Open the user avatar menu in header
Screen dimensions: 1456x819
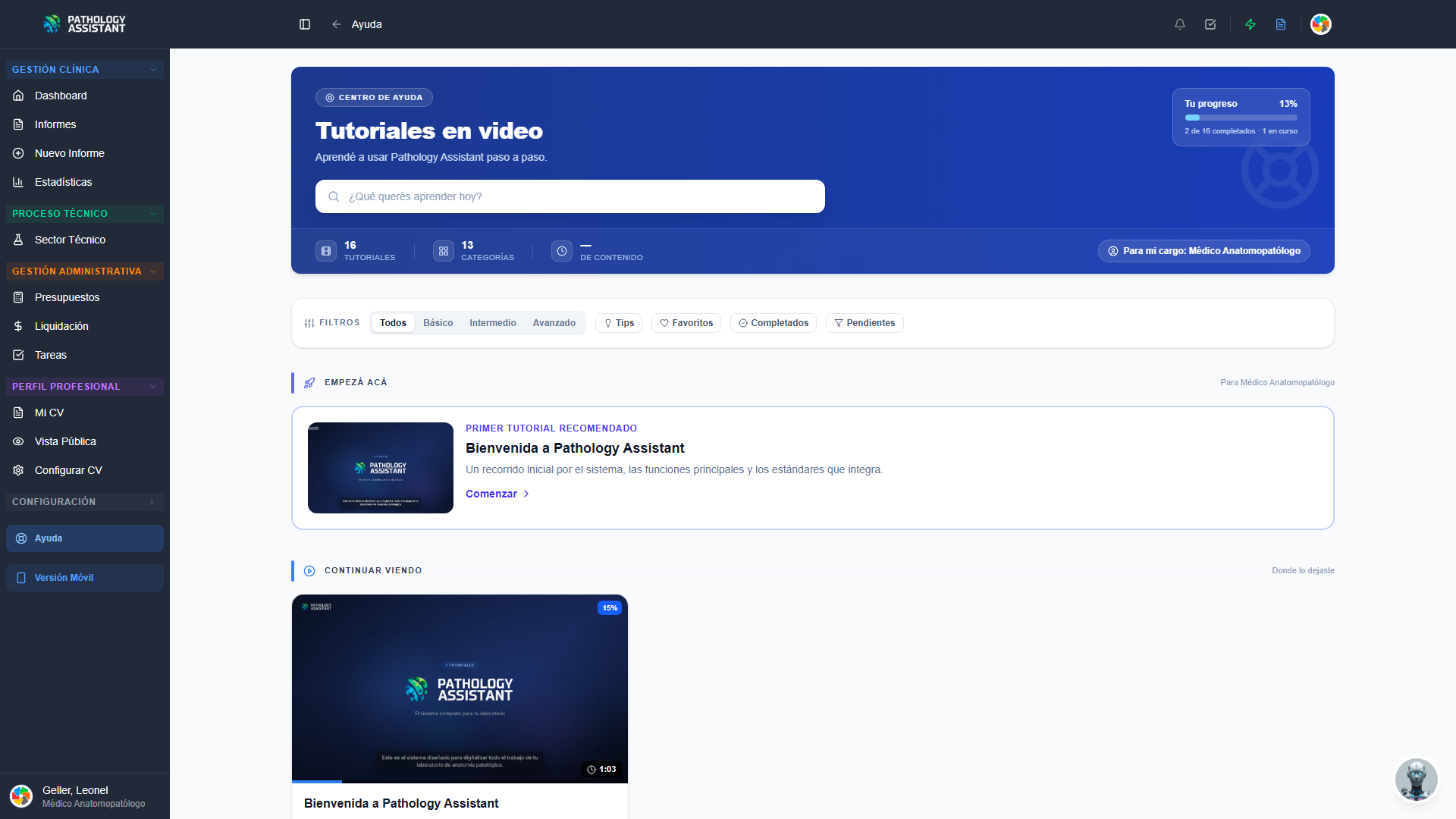pos(1321,24)
